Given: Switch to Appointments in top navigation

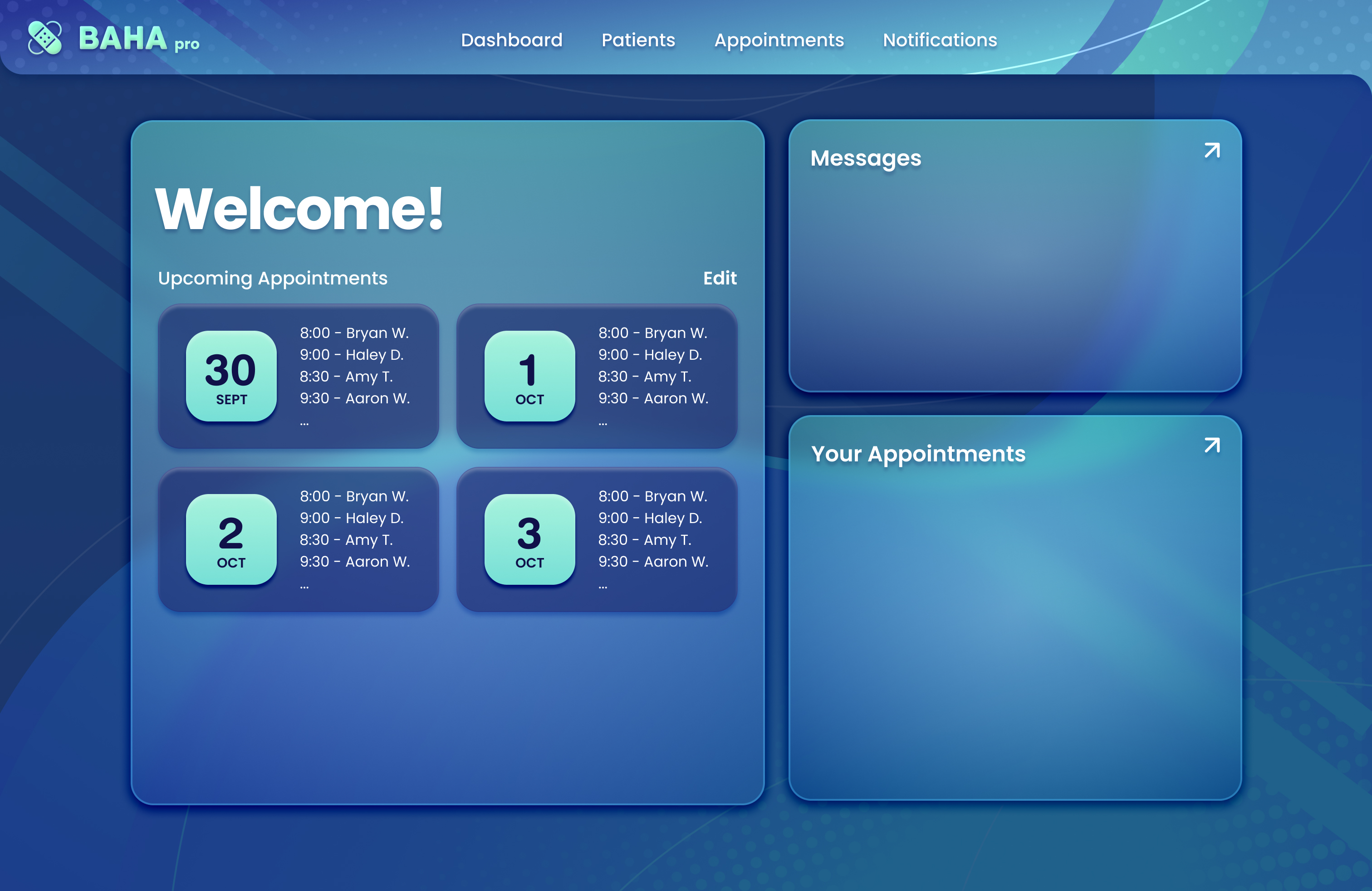Looking at the screenshot, I should [779, 40].
